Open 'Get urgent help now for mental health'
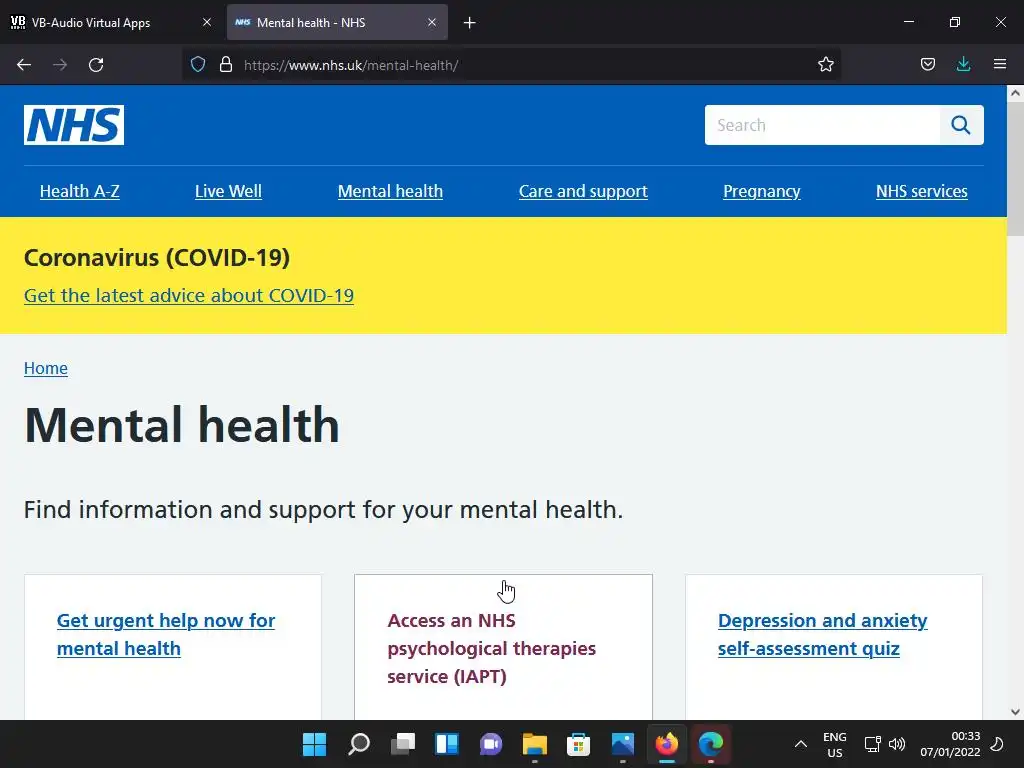Viewport: 1024px width, 768px height. pyautogui.click(x=166, y=634)
